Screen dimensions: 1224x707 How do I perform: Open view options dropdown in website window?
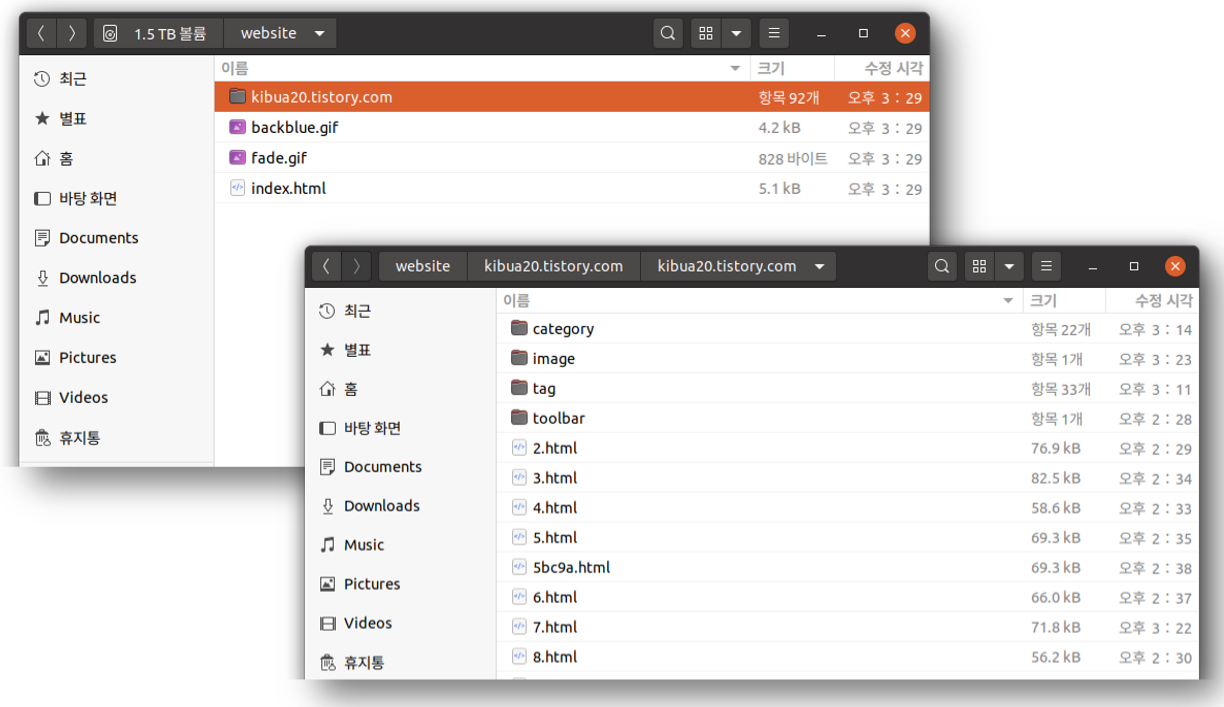pyautogui.click(x=736, y=33)
